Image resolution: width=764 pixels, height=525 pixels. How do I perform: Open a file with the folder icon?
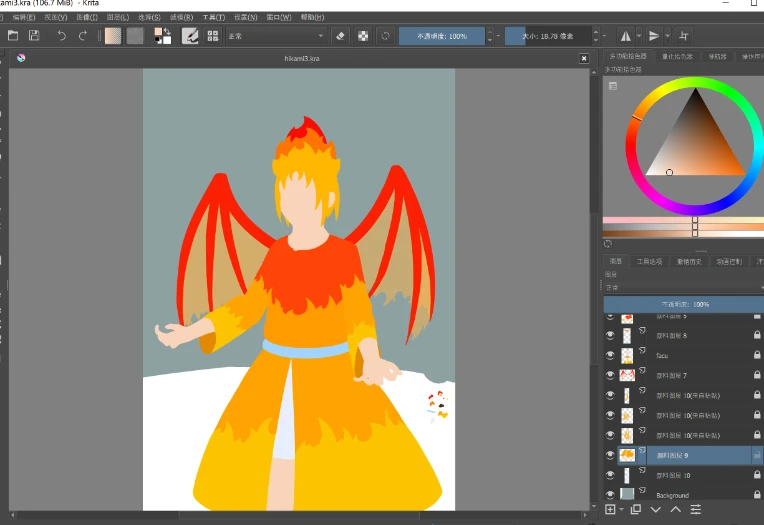[13, 36]
